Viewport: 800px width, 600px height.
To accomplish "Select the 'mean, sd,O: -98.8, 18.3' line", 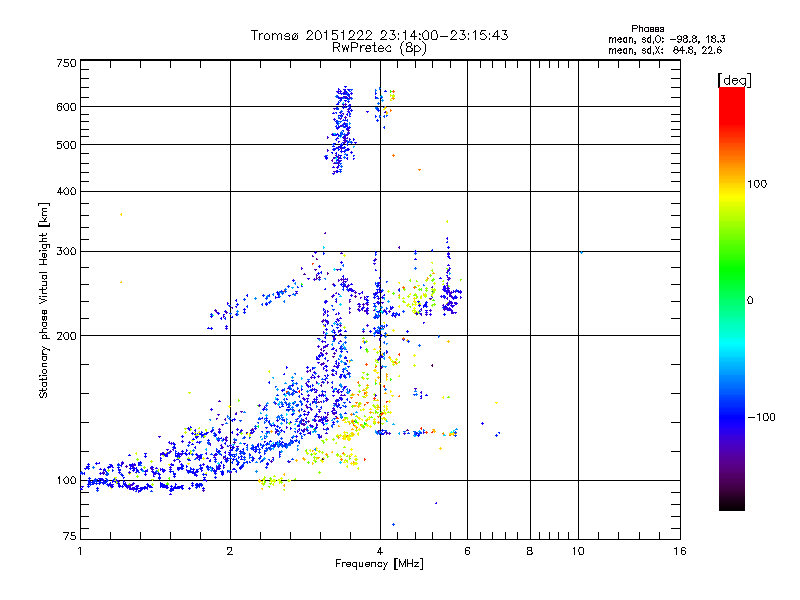I will [x=666, y=39].
